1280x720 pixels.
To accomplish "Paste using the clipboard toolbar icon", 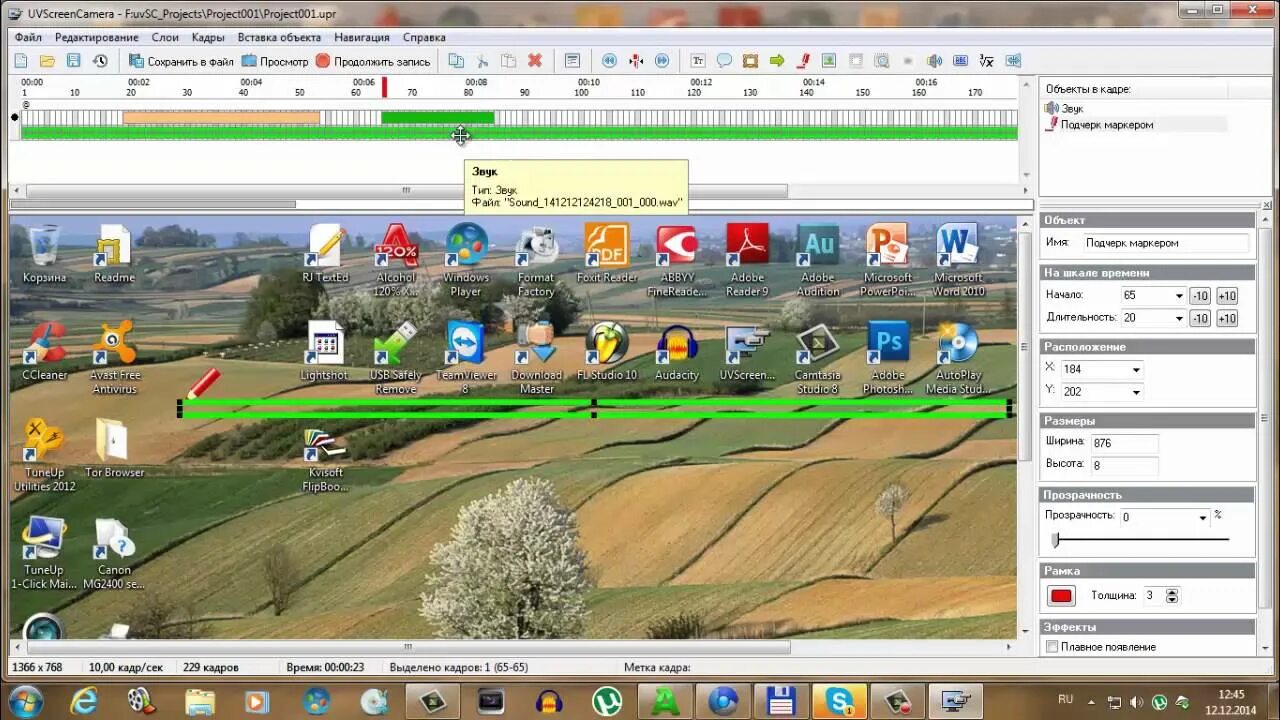I will click(508, 61).
